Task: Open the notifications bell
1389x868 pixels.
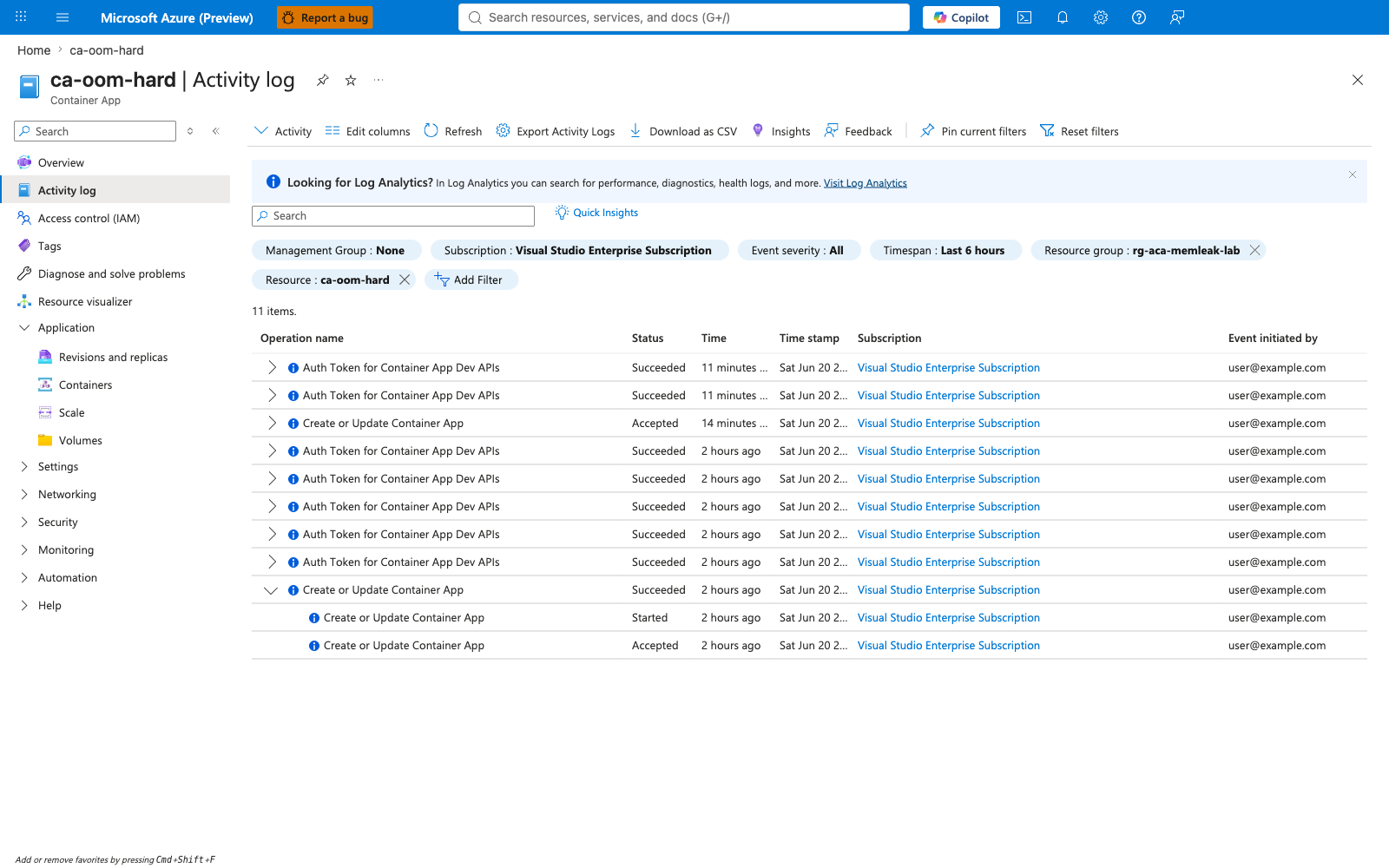Action: 1063,17
